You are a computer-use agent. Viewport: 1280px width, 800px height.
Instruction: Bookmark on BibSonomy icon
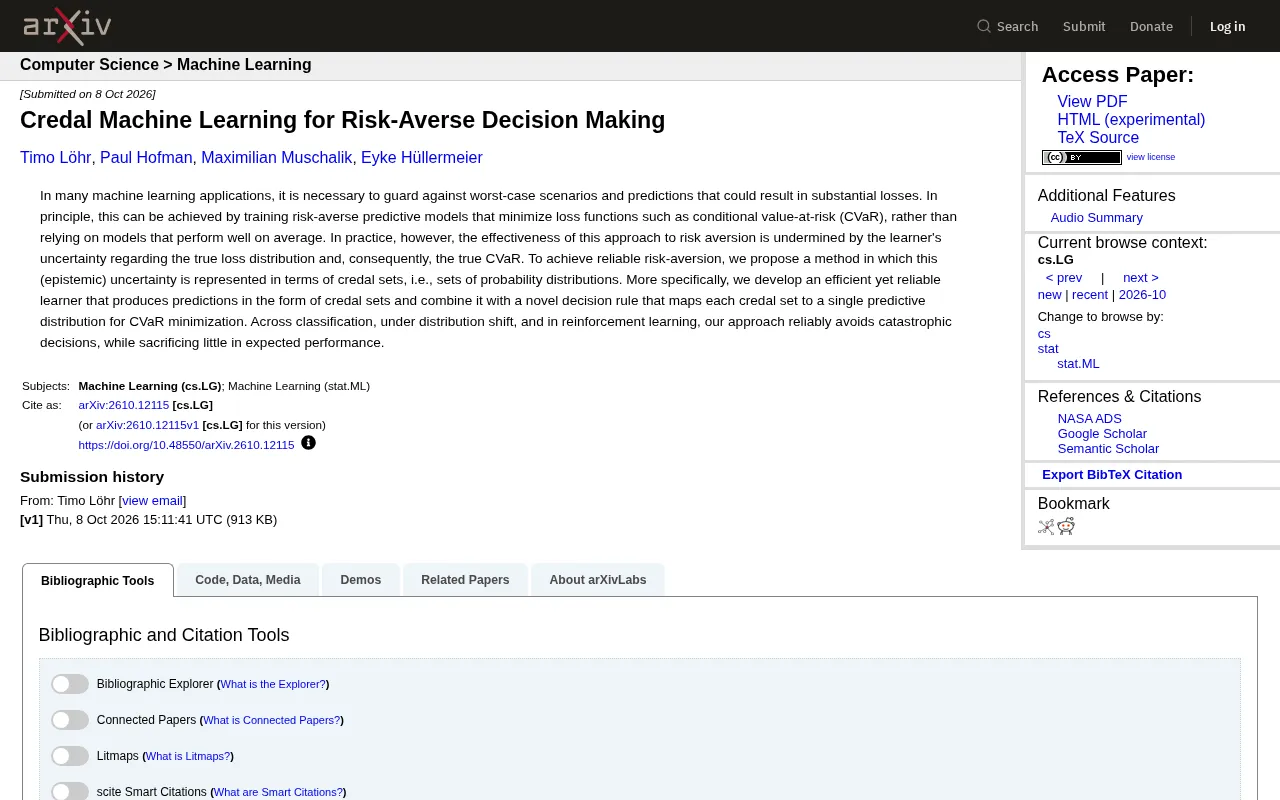coord(1046,527)
